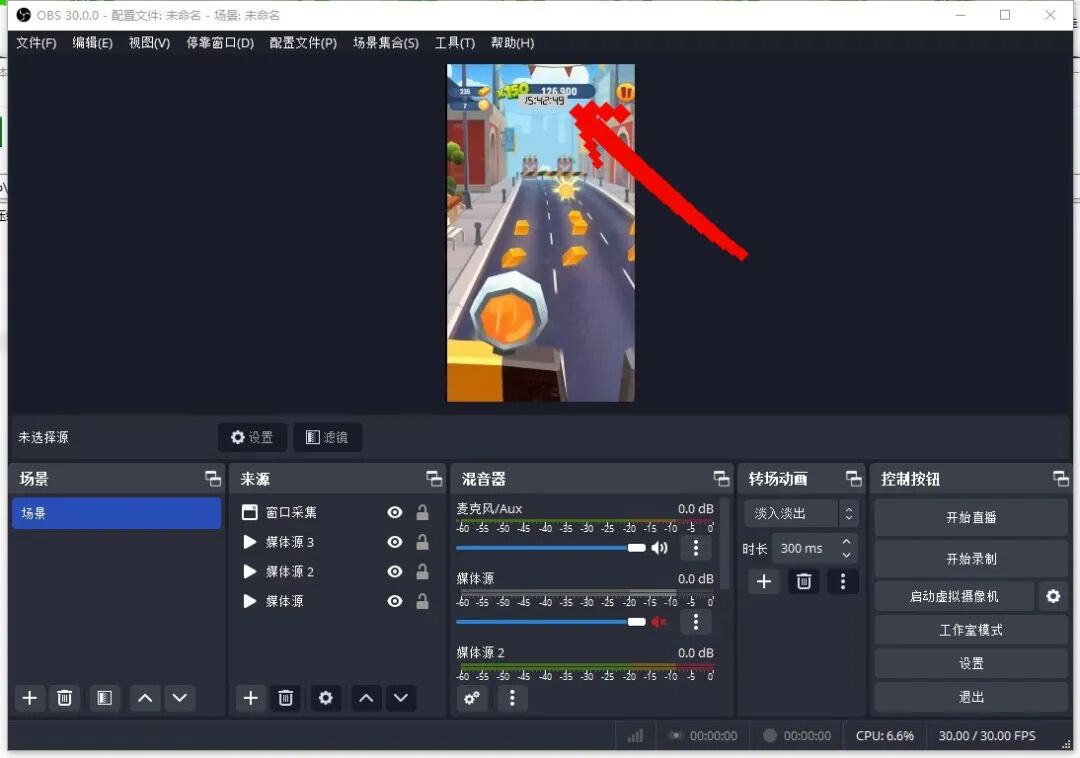Click the mixer vertical scrollbar
Screen dimensions: 1080x758
click(x=725, y=544)
